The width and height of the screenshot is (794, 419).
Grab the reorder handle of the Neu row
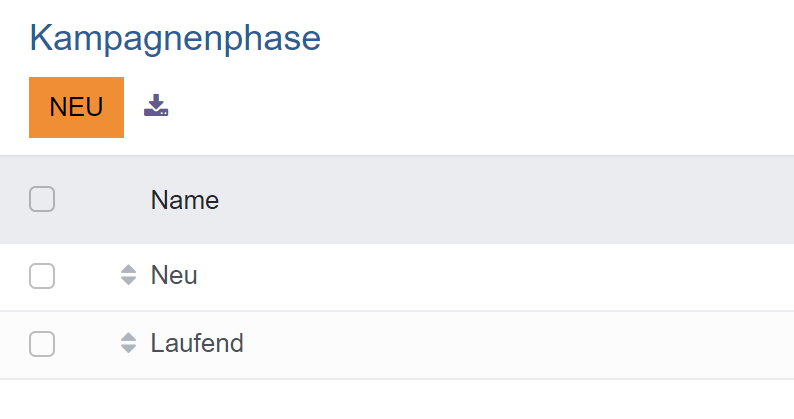point(128,275)
